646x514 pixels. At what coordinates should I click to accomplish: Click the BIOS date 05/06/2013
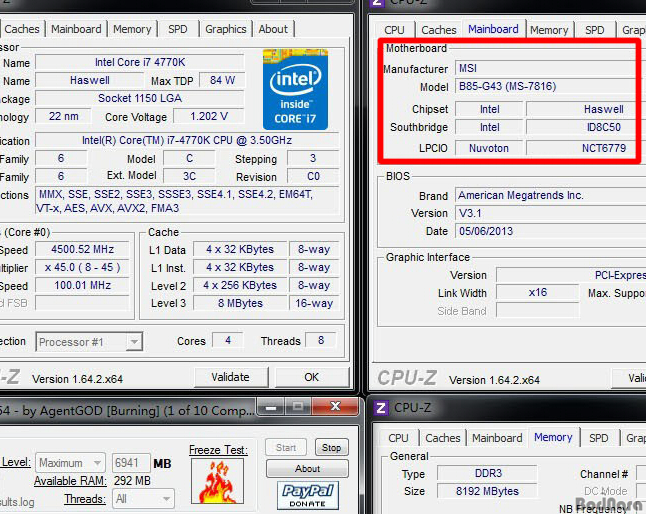point(550,231)
